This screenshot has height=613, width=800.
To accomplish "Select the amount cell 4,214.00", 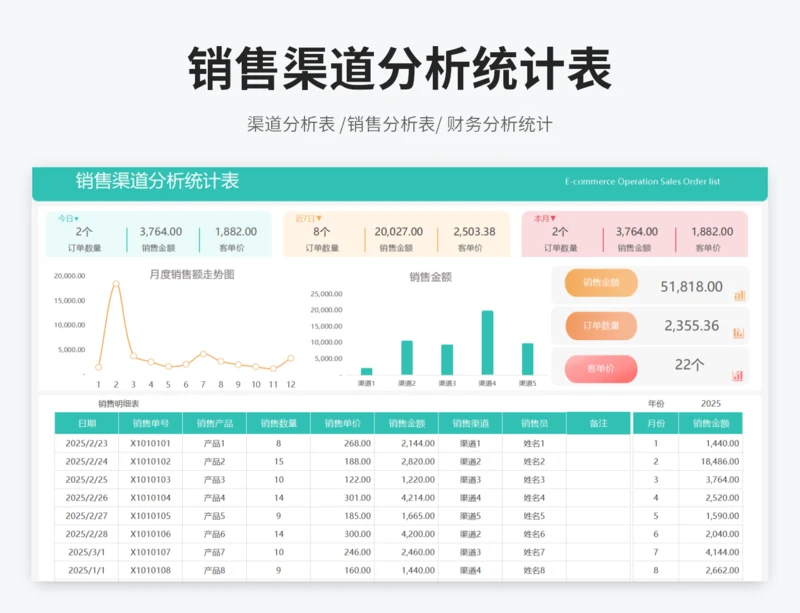I will click(x=407, y=498).
